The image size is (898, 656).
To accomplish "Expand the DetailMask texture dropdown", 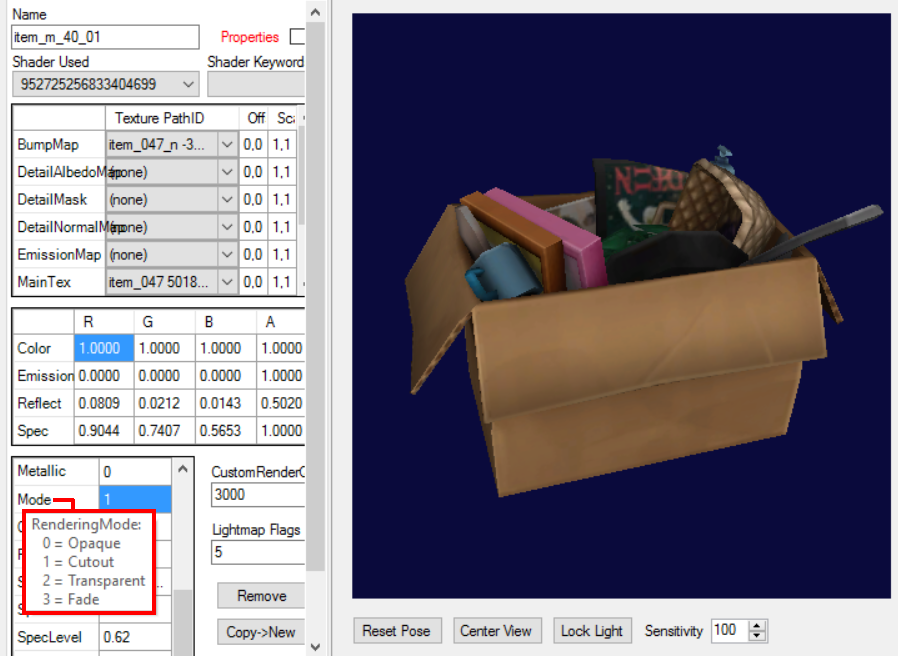I will pos(227,200).
